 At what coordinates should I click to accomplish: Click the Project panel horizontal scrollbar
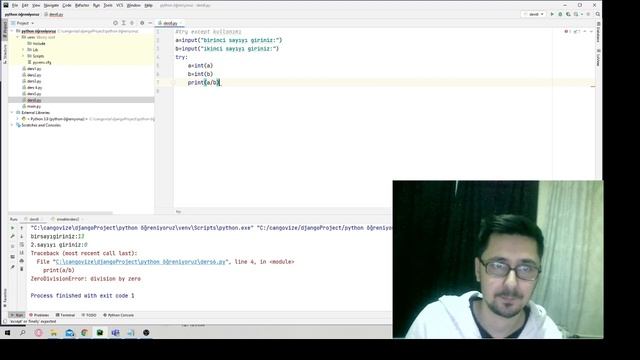[60, 213]
